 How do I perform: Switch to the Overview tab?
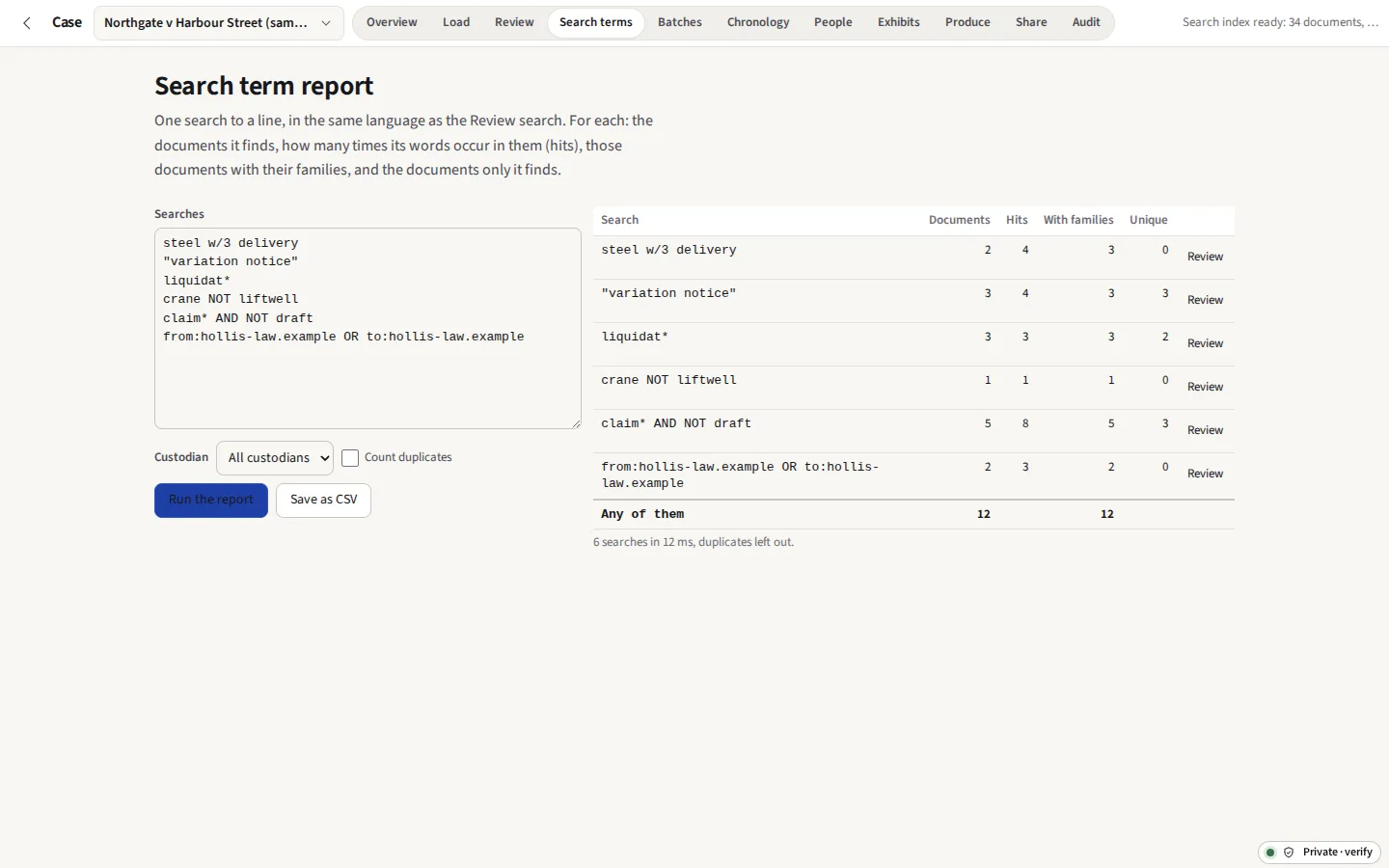392,22
